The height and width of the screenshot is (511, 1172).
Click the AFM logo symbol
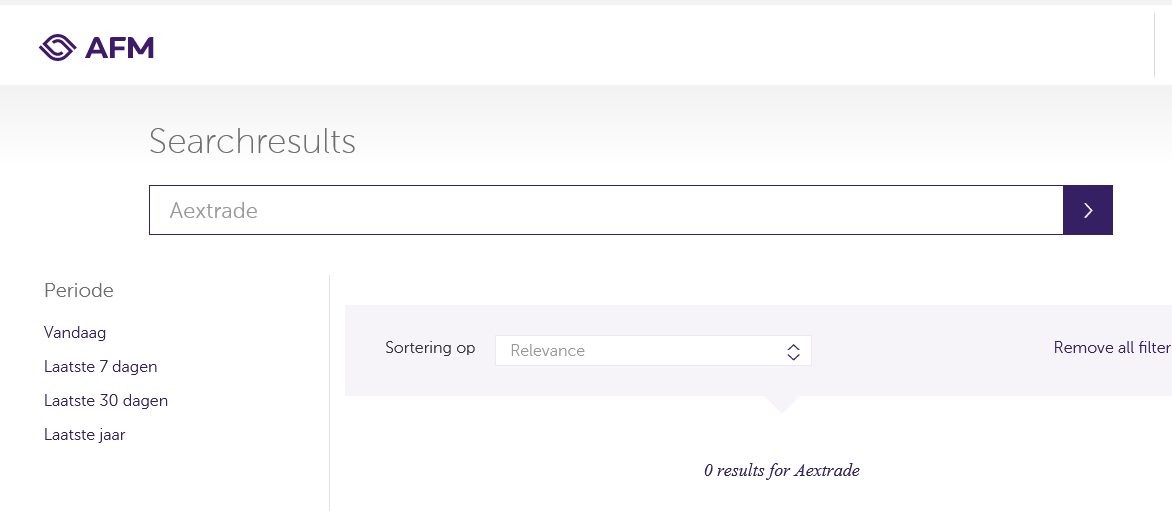click(58, 48)
